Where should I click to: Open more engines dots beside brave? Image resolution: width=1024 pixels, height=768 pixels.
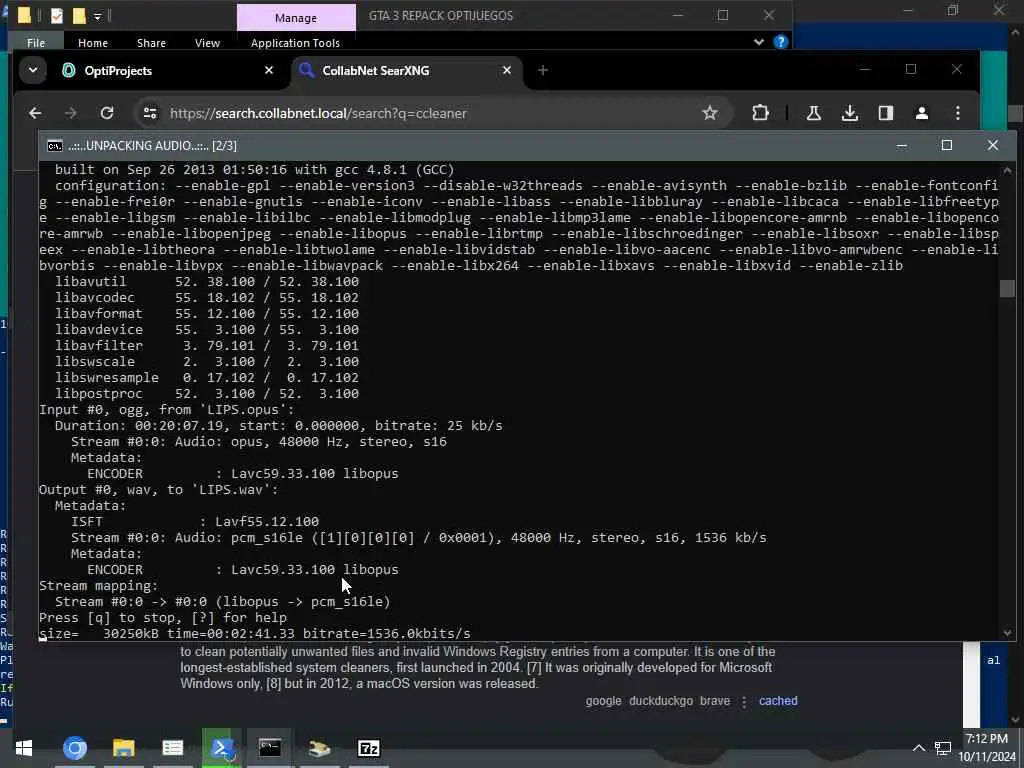click(744, 701)
